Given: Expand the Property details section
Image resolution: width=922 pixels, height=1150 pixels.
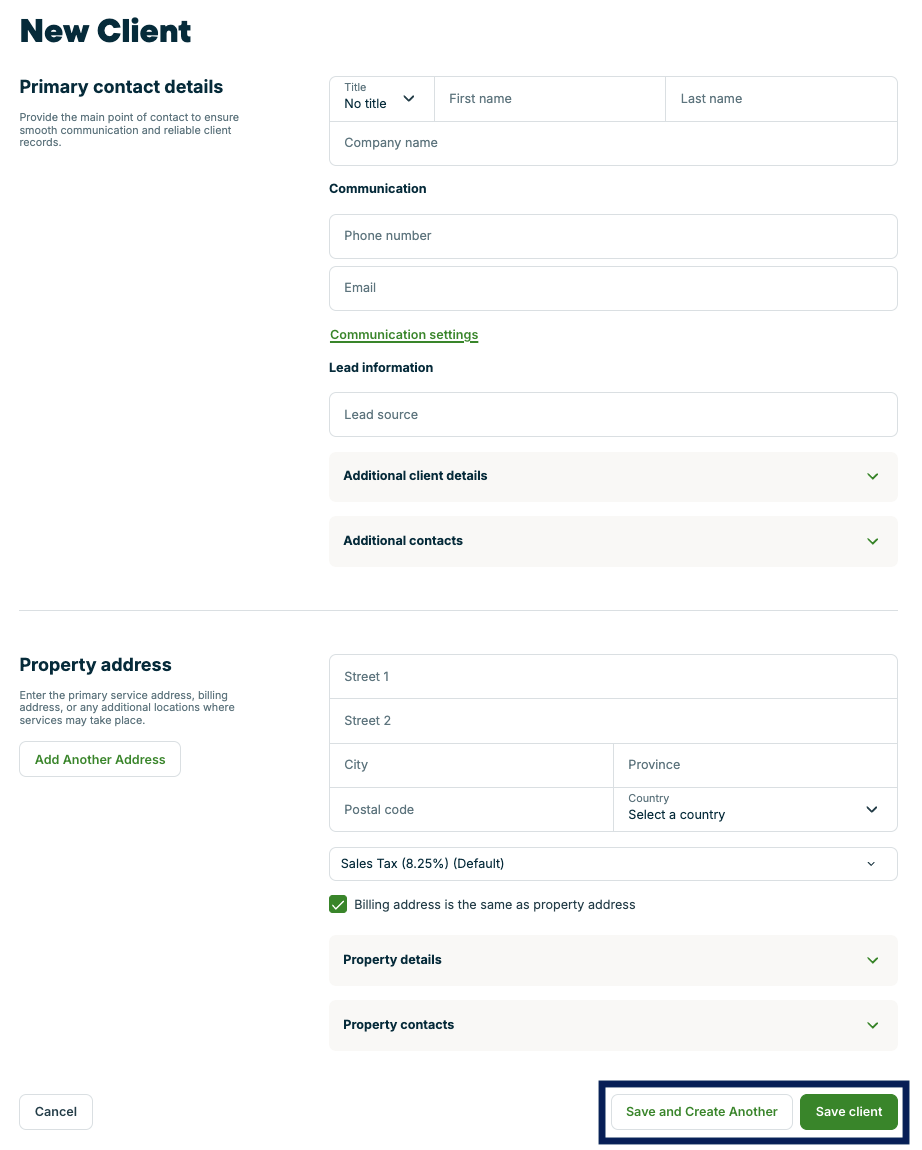Looking at the screenshot, I should tap(612, 960).
